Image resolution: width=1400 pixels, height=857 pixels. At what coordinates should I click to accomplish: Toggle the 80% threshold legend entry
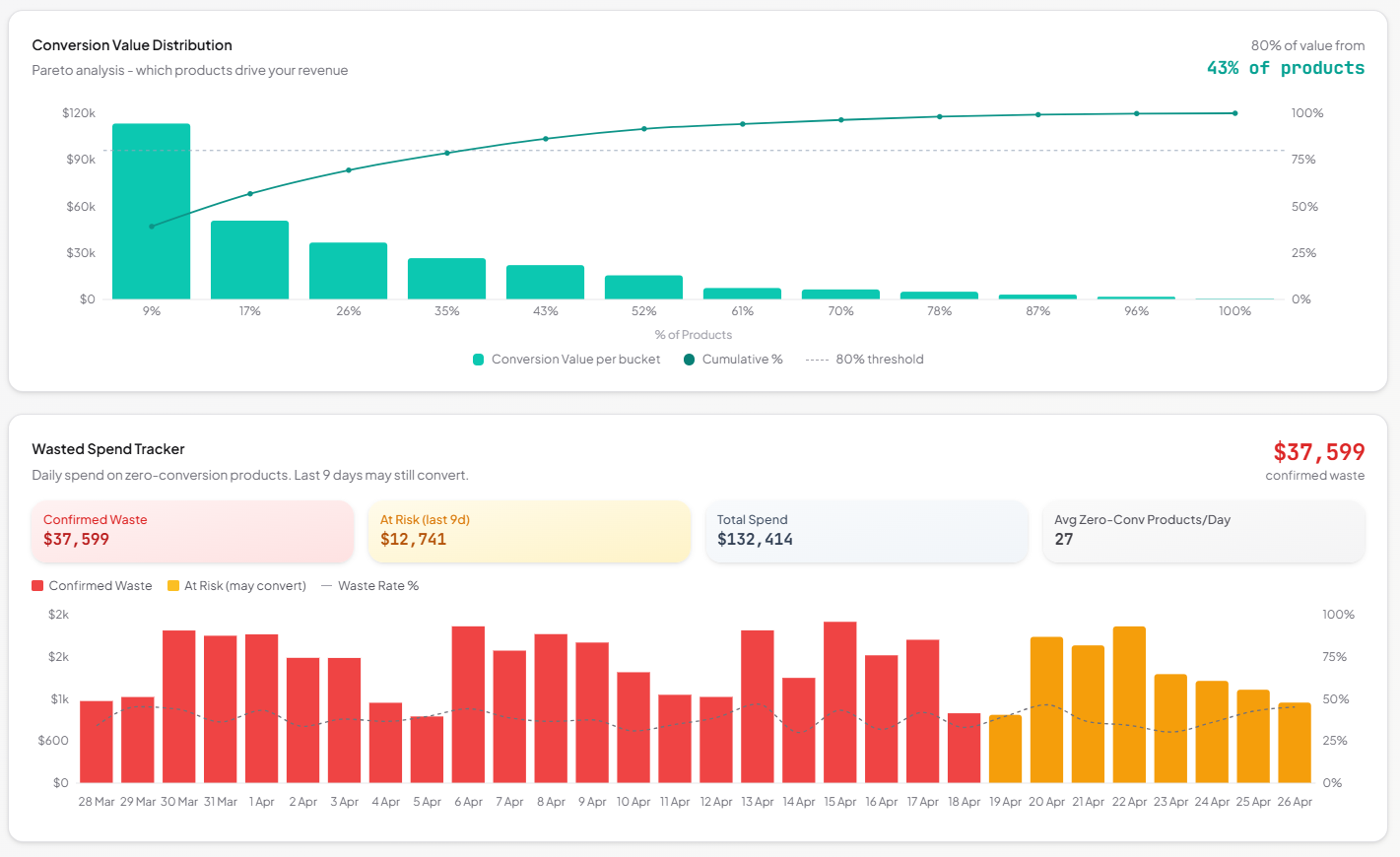point(865,359)
